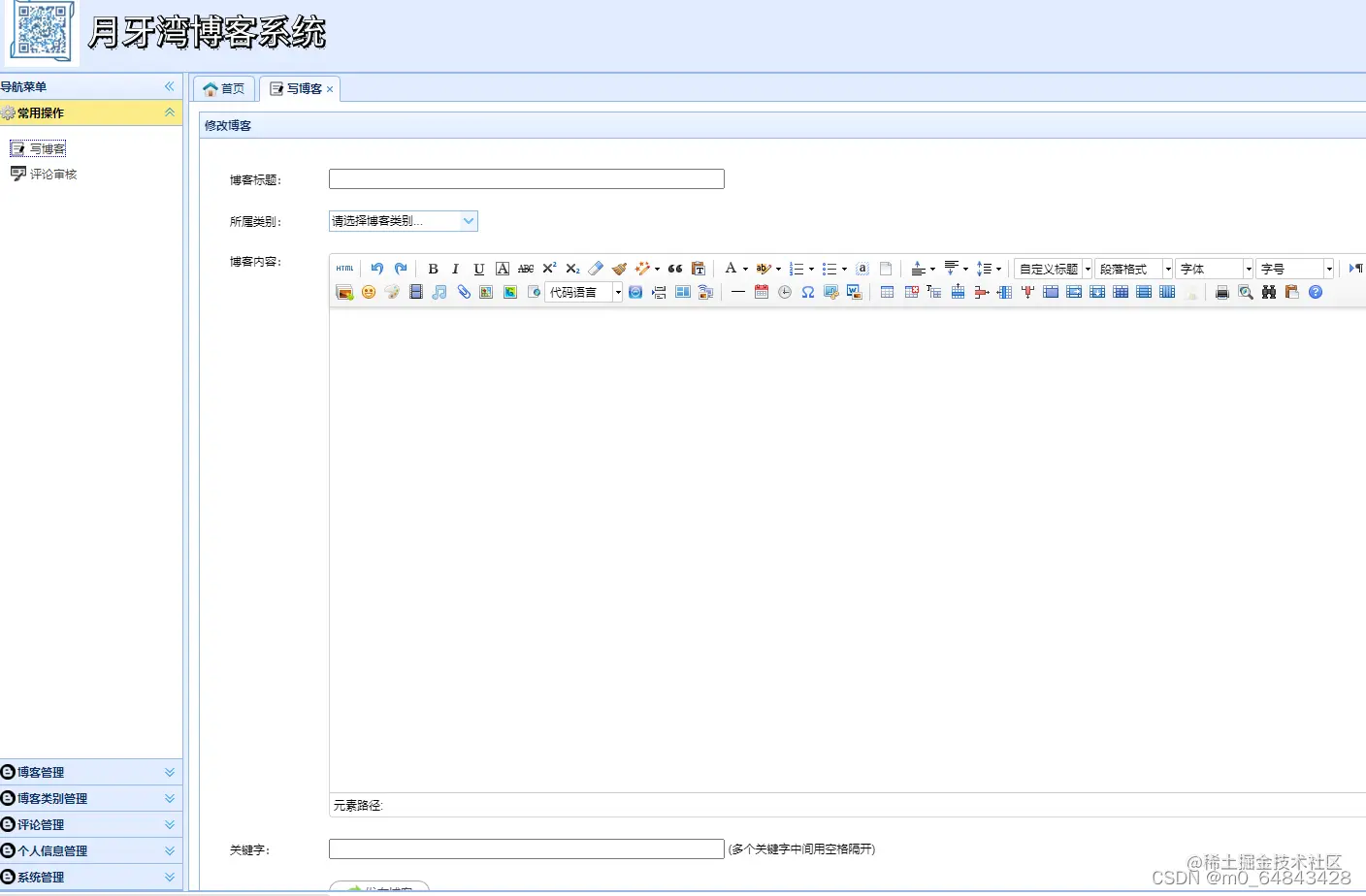Insert time with clock icon
This screenshot has width=1366, height=896.
point(785,292)
